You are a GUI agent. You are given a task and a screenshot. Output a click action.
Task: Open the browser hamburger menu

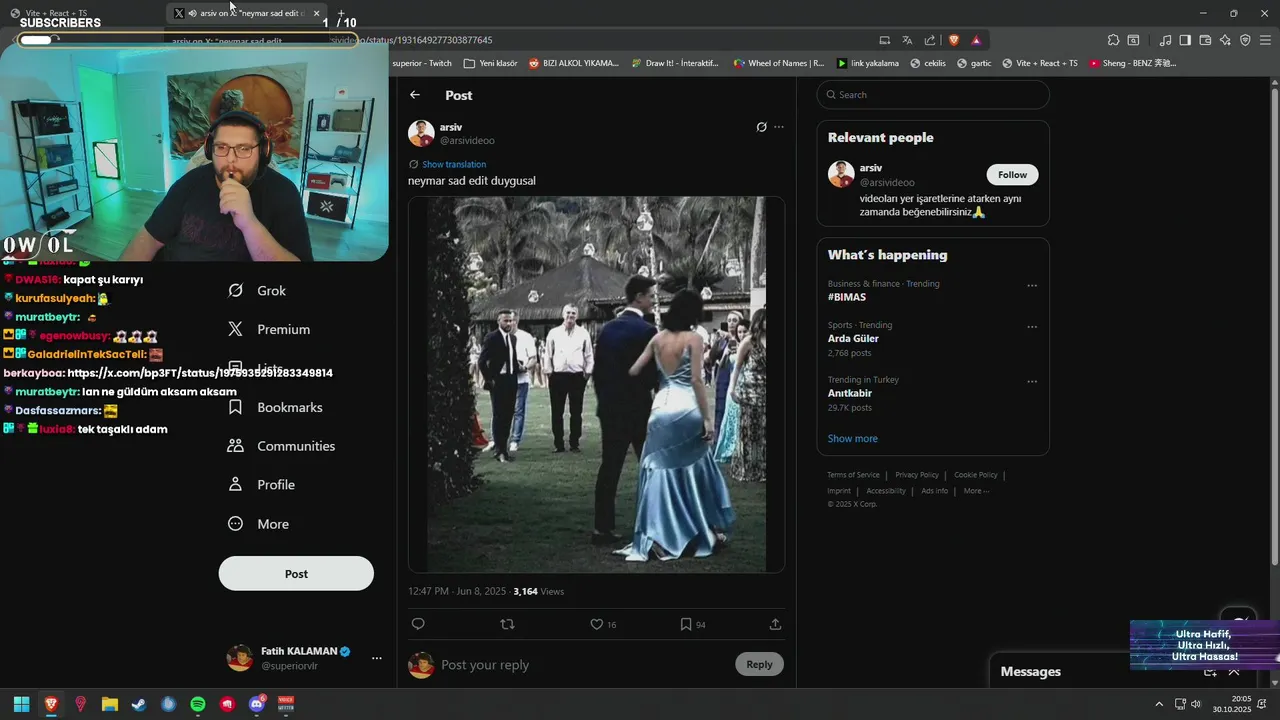1266,40
